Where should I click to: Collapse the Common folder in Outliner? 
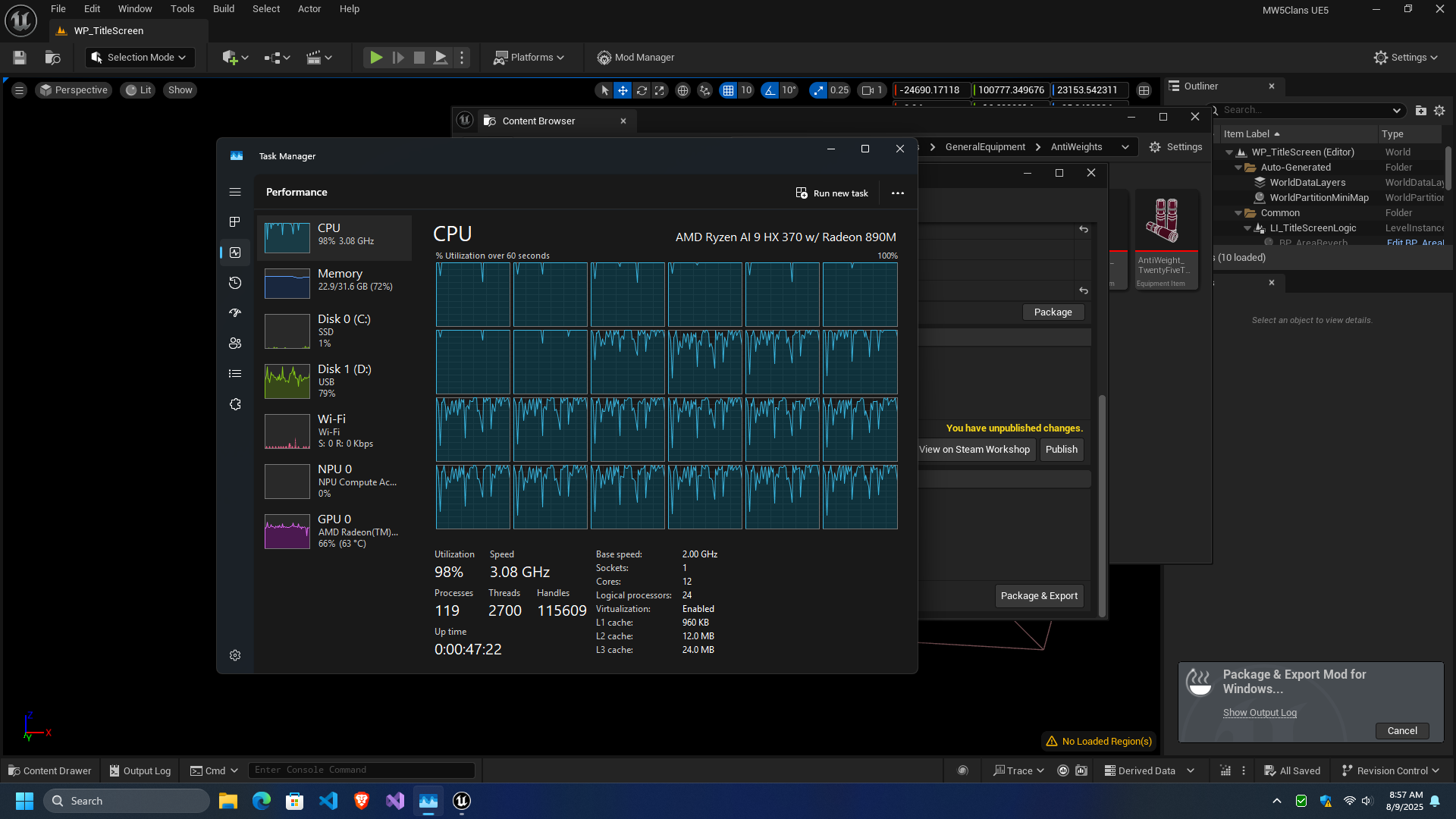(1238, 213)
